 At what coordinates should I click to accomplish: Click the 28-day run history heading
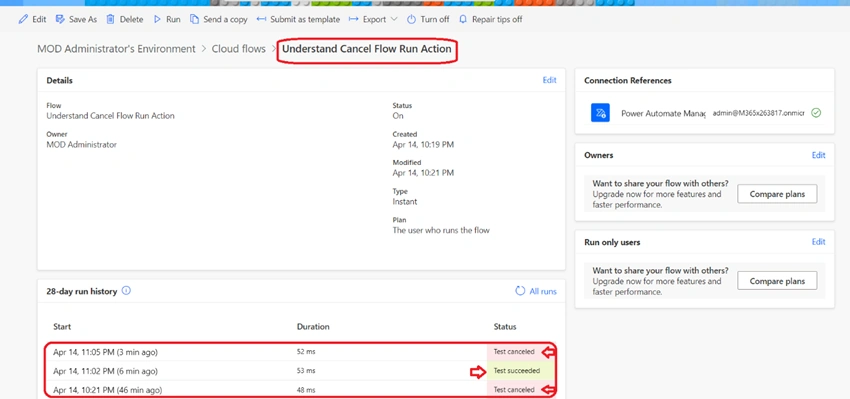point(81,291)
